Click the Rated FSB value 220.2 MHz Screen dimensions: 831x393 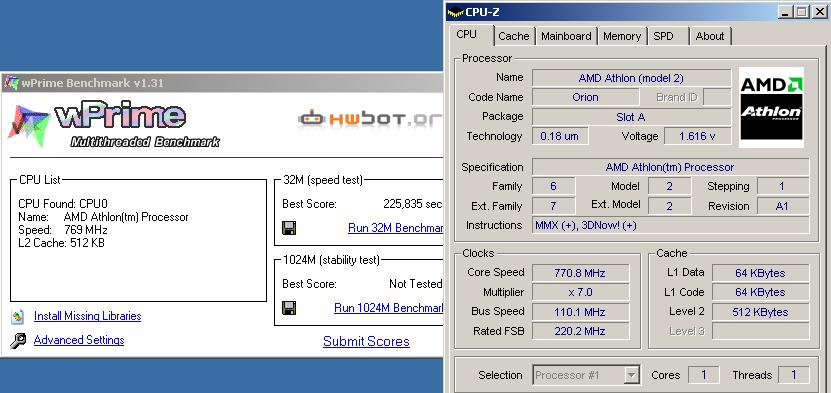580,332
